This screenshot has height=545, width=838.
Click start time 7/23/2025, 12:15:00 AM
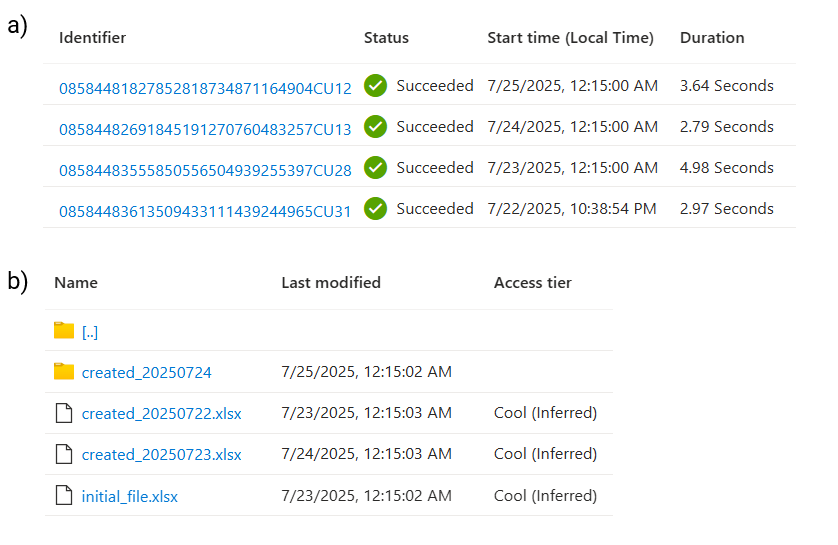point(572,168)
